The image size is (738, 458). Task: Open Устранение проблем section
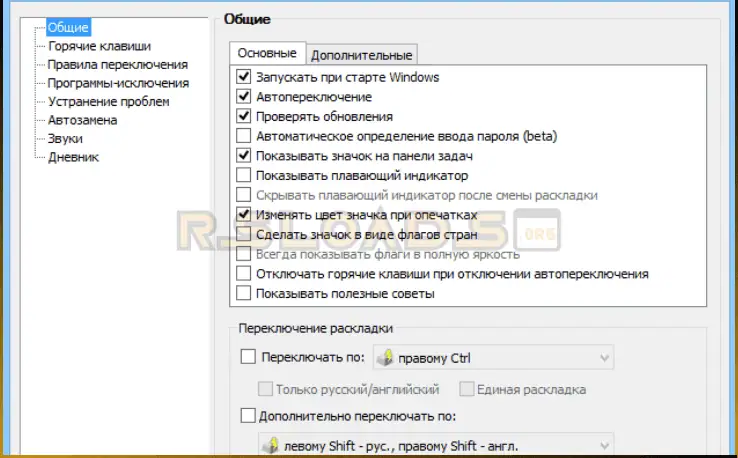(108, 101)
